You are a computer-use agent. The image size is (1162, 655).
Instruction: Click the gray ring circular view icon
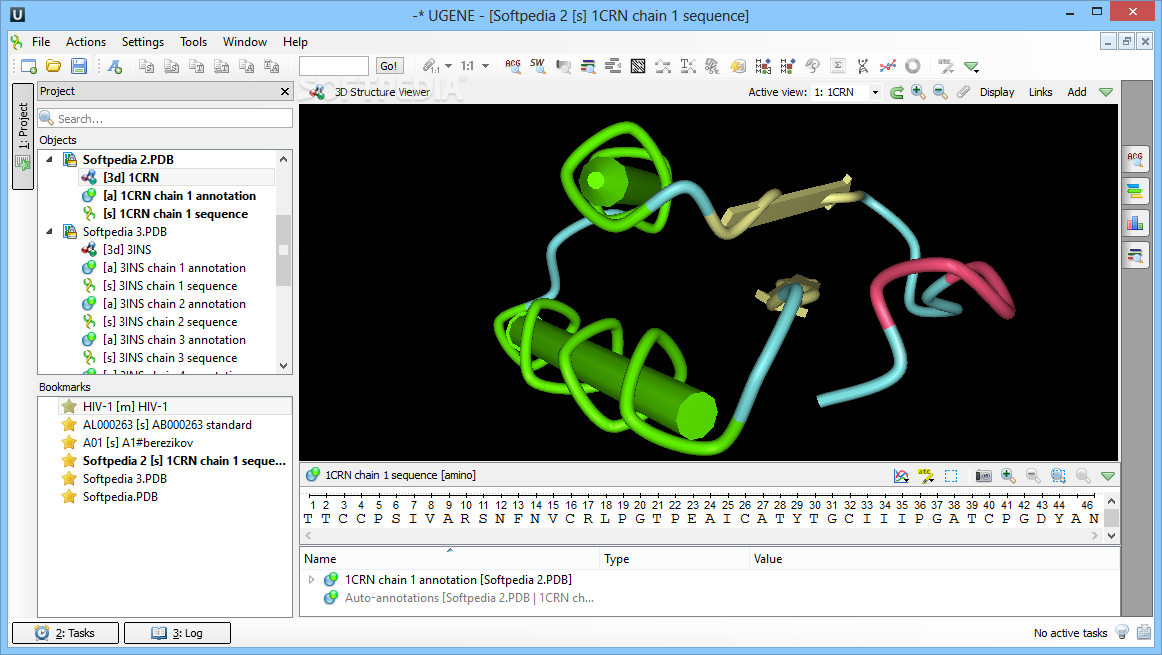(913, 66)
